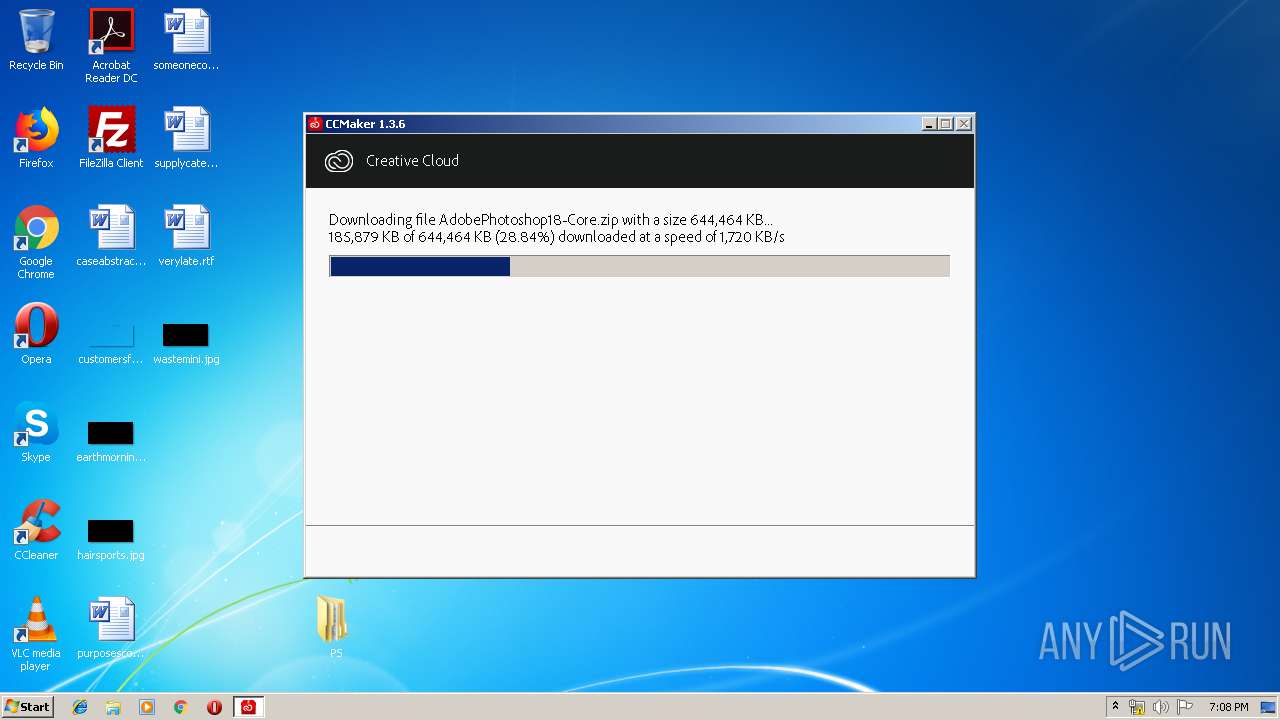Open the caseabstrac... document
The width and height of the screenshot is (1280, 720).
[x=111, y=236]
